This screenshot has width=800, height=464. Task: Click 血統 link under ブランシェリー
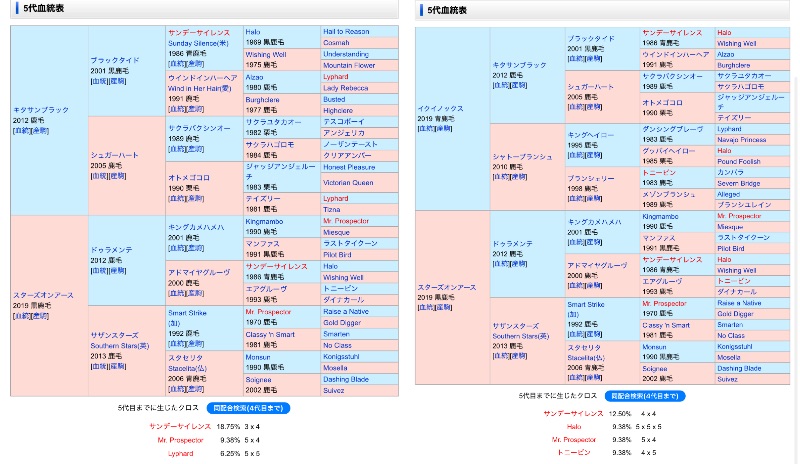coord(577,199)
